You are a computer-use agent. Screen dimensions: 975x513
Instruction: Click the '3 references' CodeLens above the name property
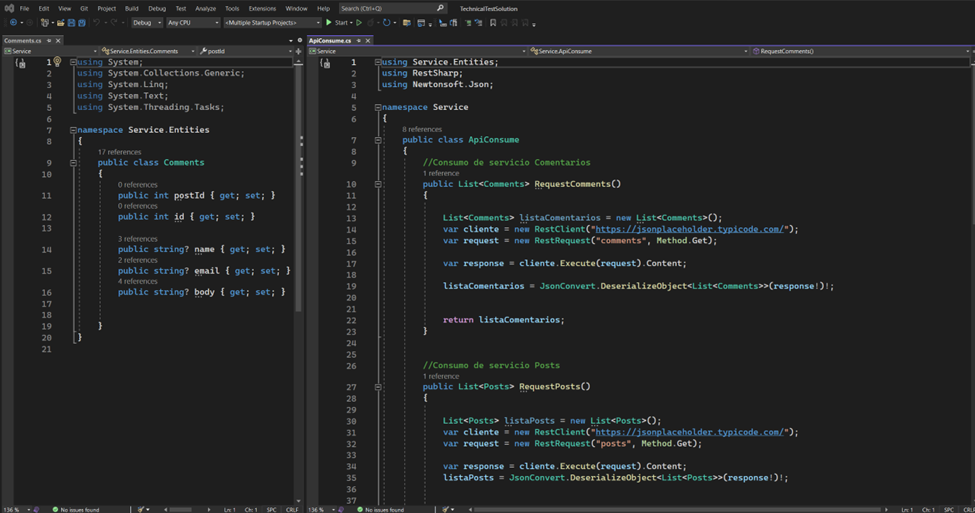pyautogui.click(x=137, y=239)
